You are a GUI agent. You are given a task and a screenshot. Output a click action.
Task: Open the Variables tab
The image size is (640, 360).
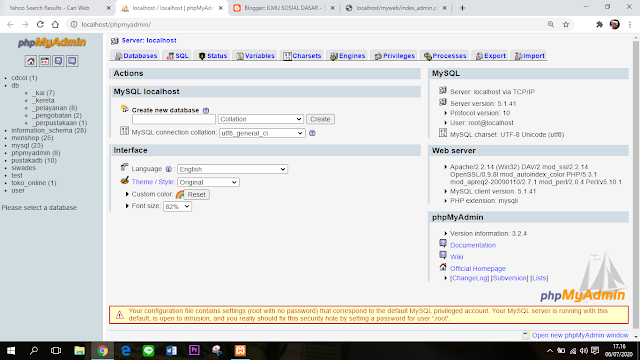(x=255, y=56)
